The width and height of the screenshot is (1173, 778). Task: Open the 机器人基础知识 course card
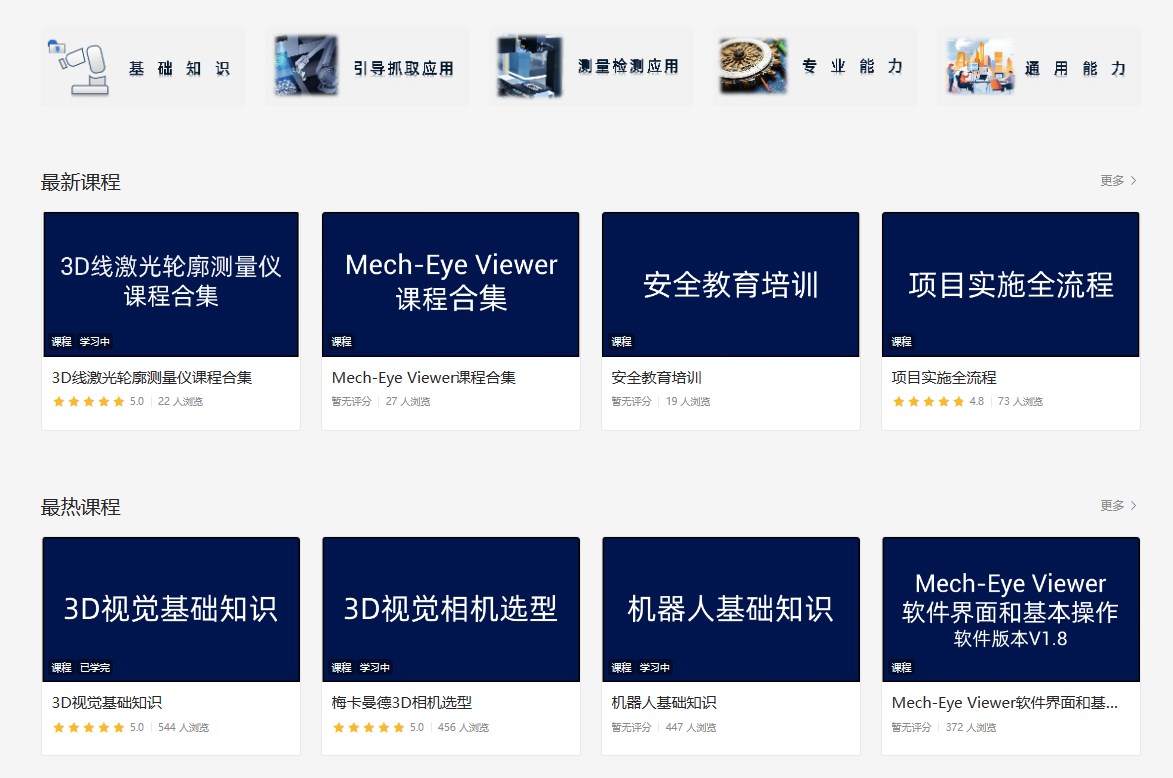[730, 608]
